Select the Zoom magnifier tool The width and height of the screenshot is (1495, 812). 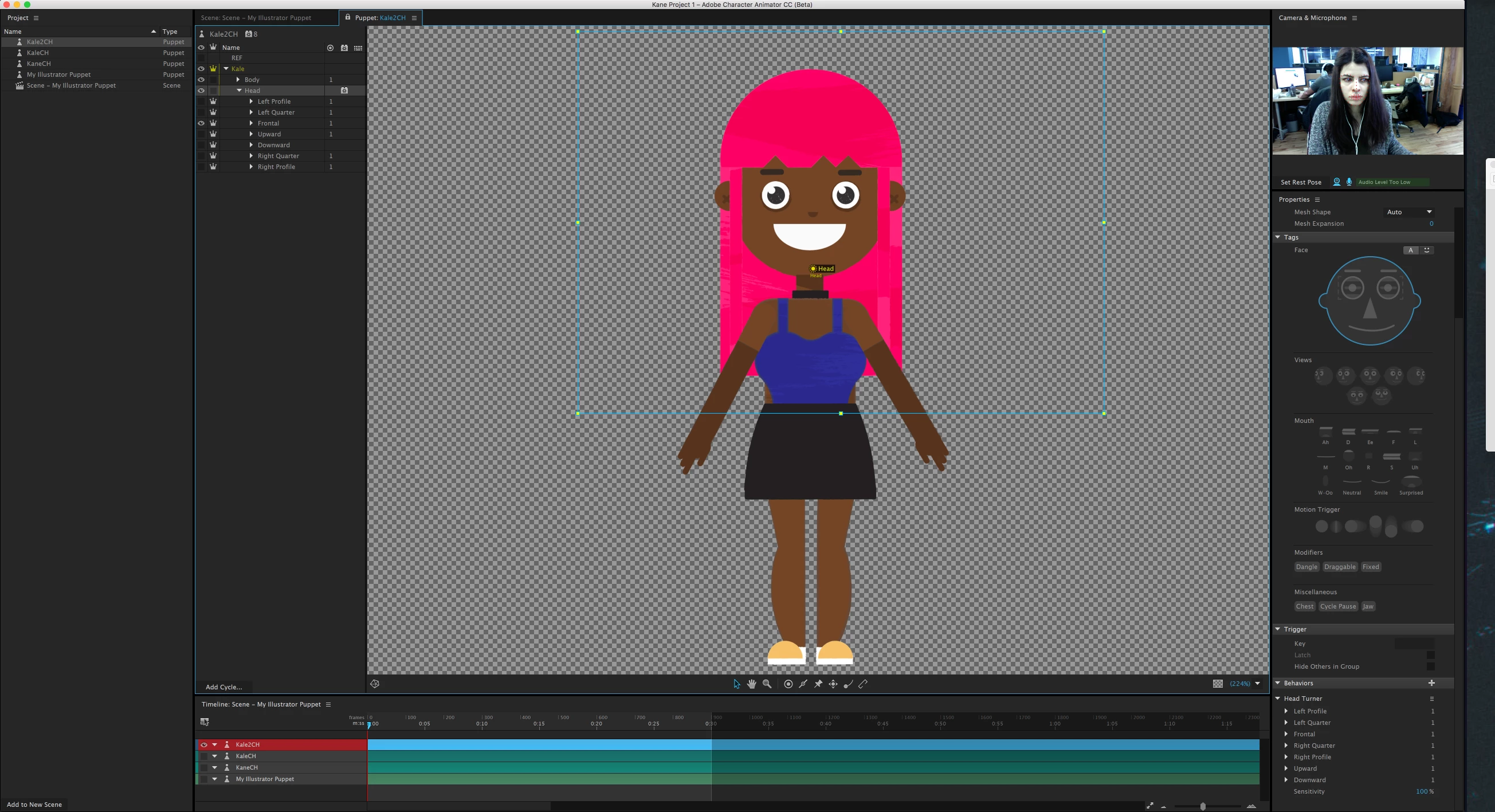point(767,684)
